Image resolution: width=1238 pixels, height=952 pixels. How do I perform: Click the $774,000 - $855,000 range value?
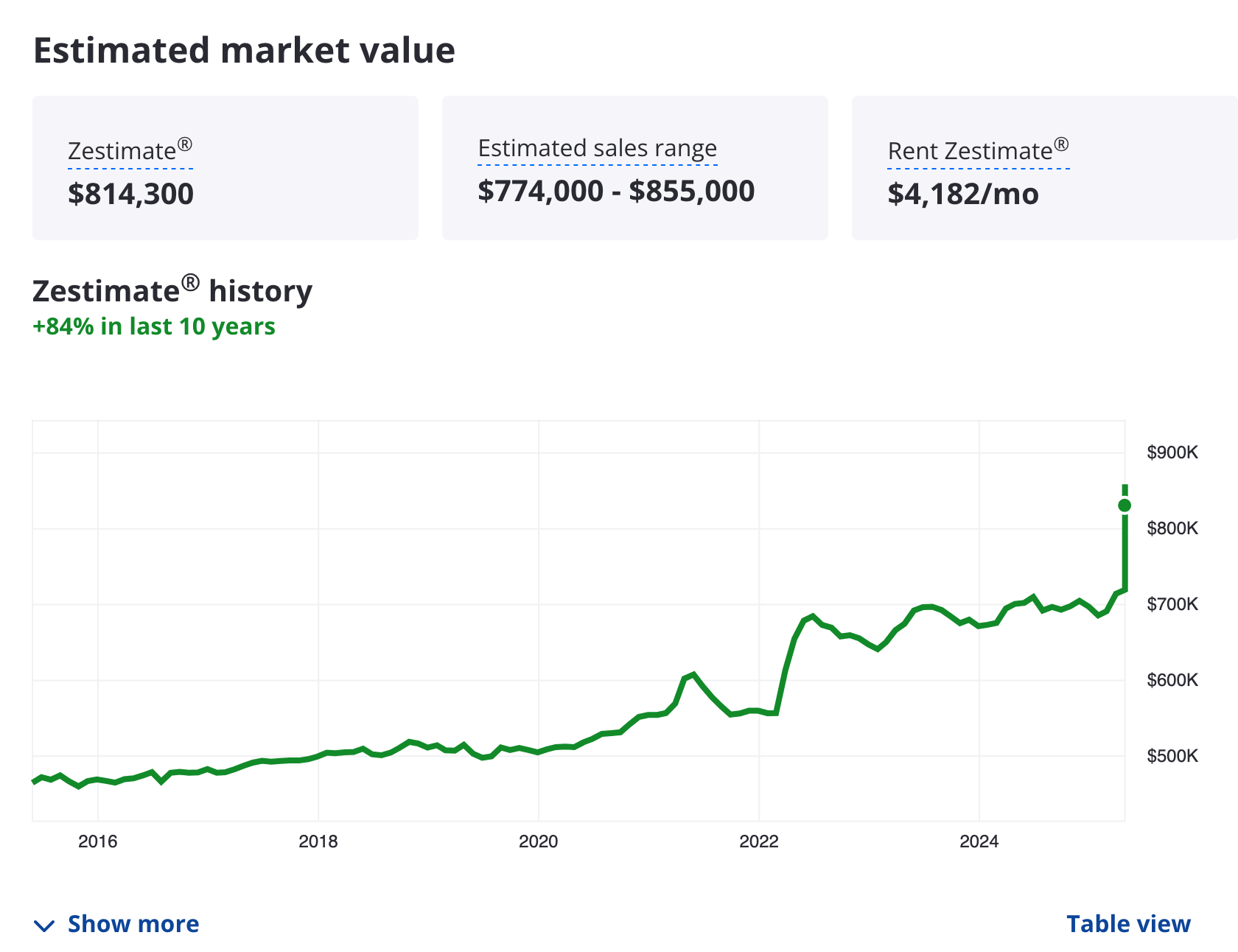616,191
